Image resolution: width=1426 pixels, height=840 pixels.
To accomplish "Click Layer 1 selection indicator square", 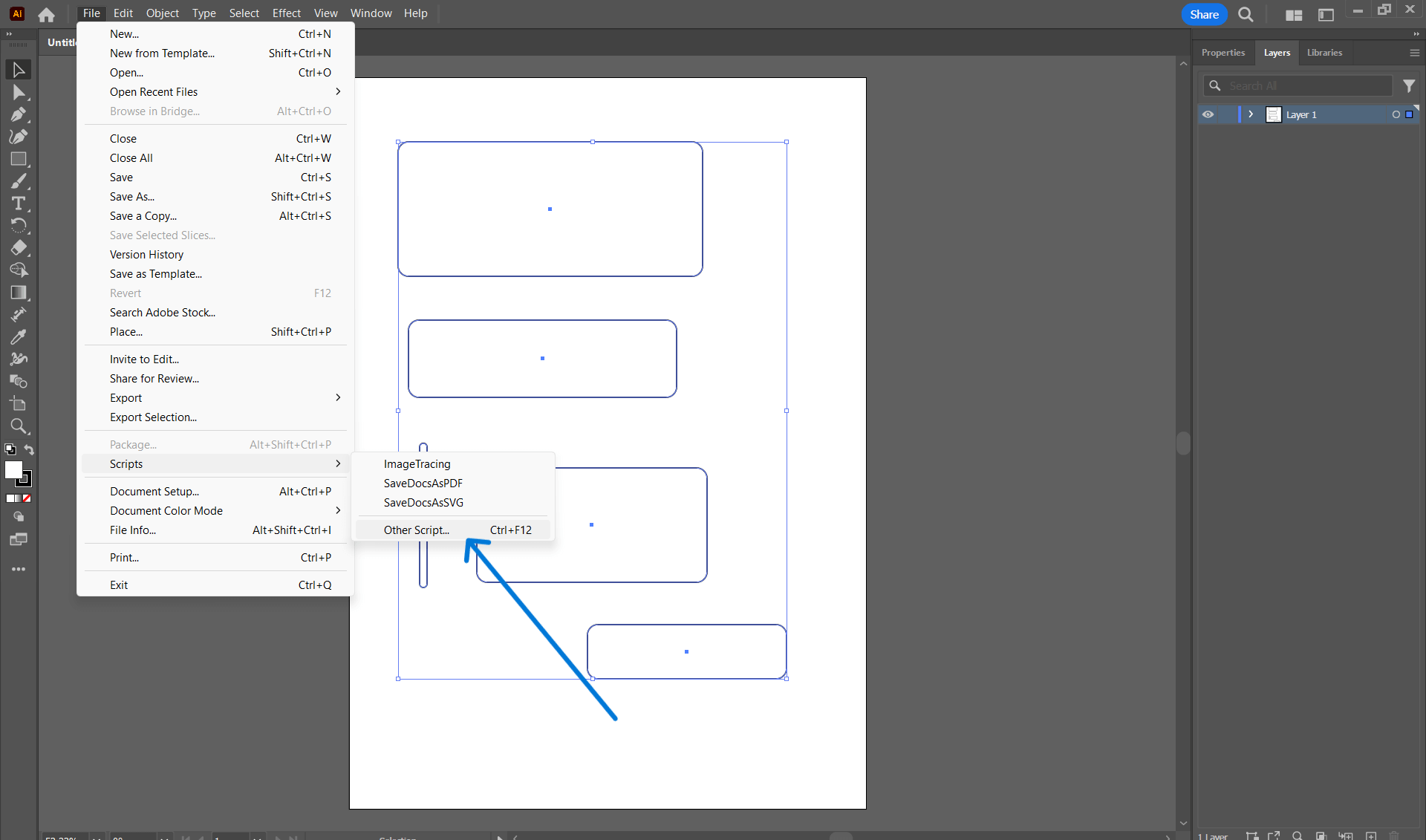I will click(1409, 114).
